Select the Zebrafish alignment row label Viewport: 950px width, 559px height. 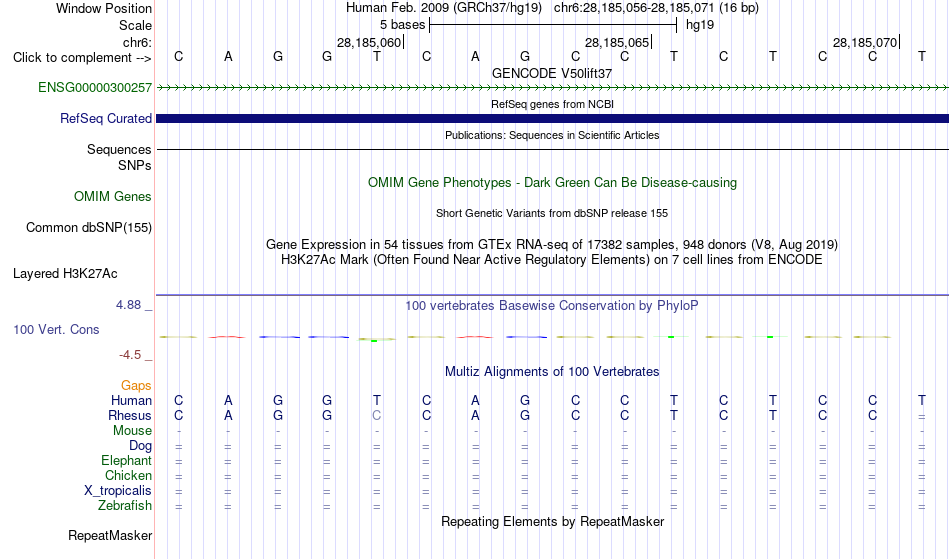[x=125, y=505]
